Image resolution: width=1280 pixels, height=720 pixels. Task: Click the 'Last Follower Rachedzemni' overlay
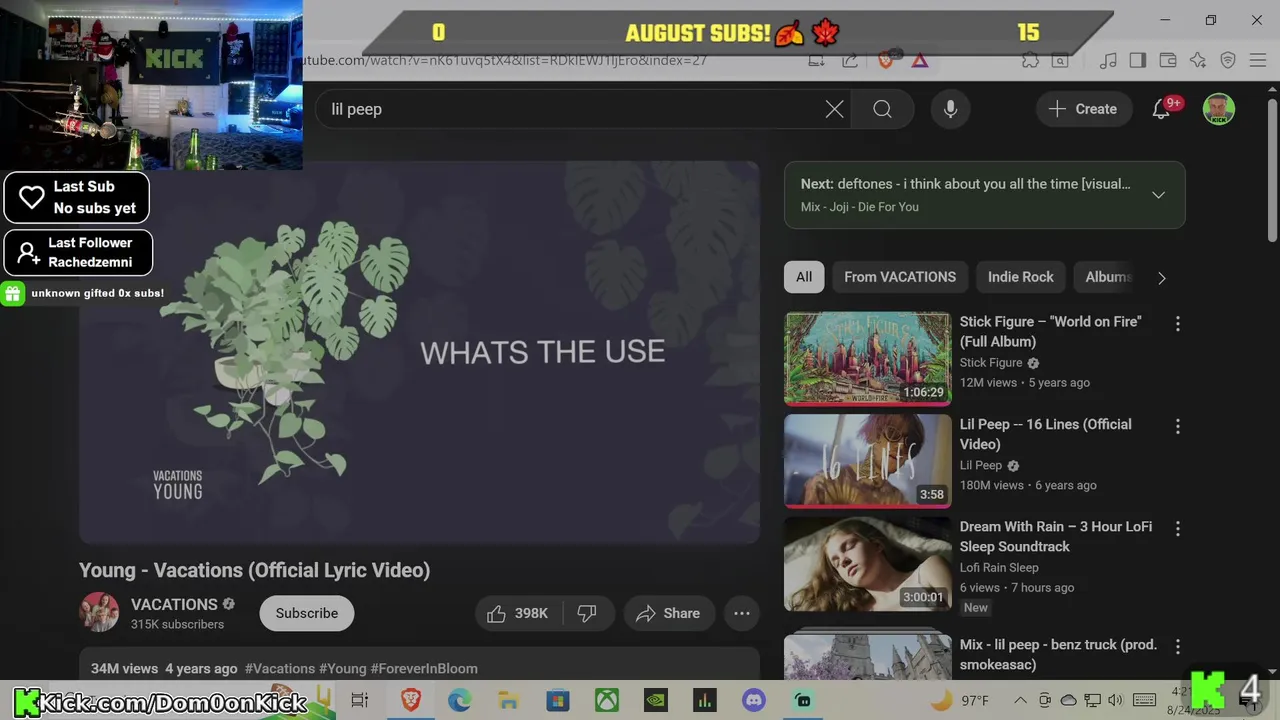coord(78,252)
